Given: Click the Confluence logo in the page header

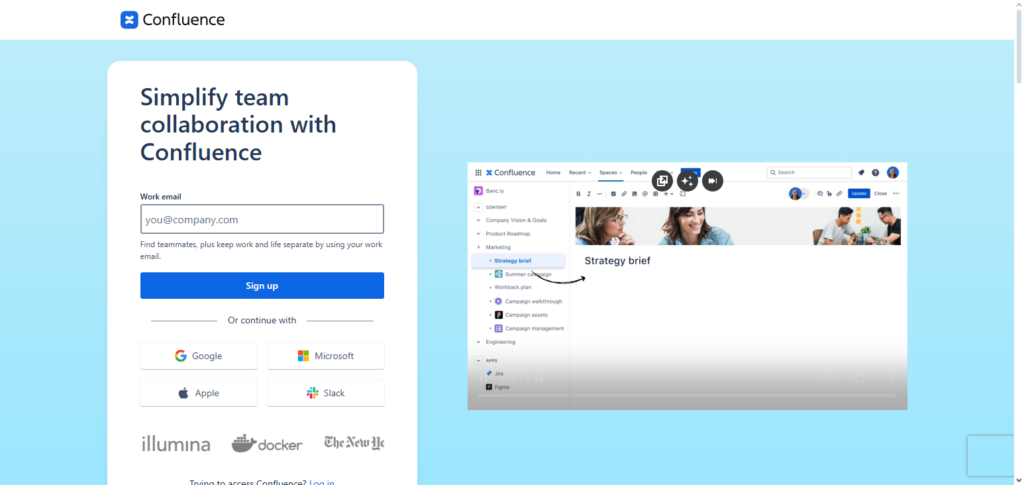Looking at the screenshot, I should (172, 20).
